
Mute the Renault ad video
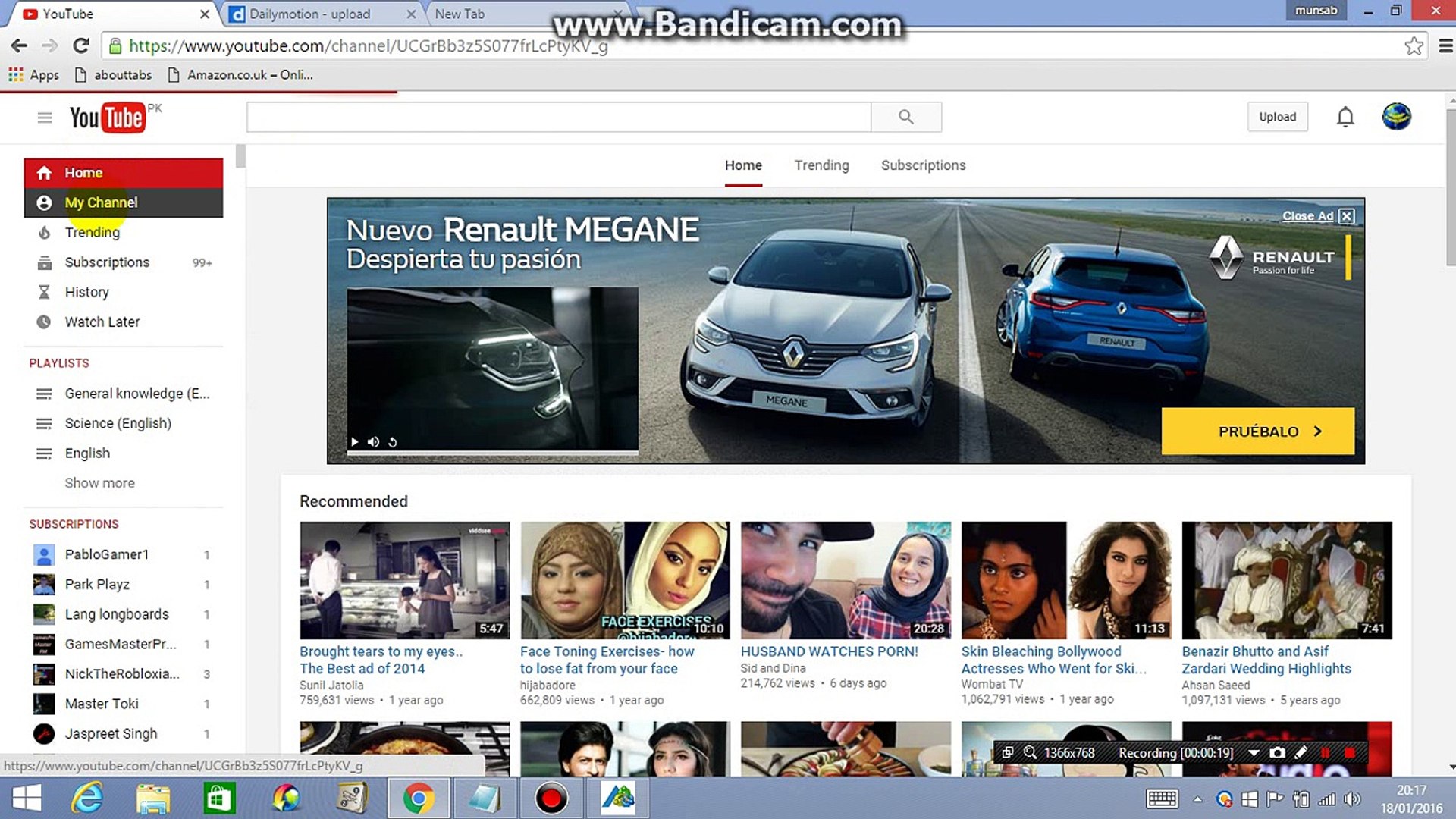pos(373,442)
